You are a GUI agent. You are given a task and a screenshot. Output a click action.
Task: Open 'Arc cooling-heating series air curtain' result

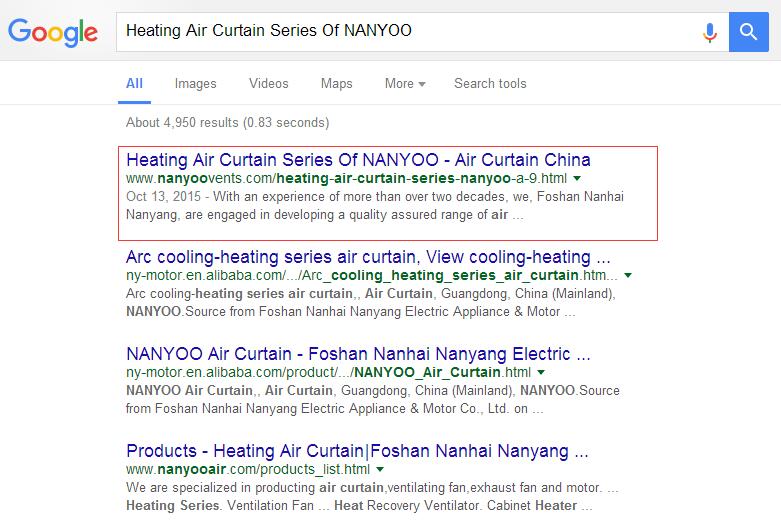point(368,257)
